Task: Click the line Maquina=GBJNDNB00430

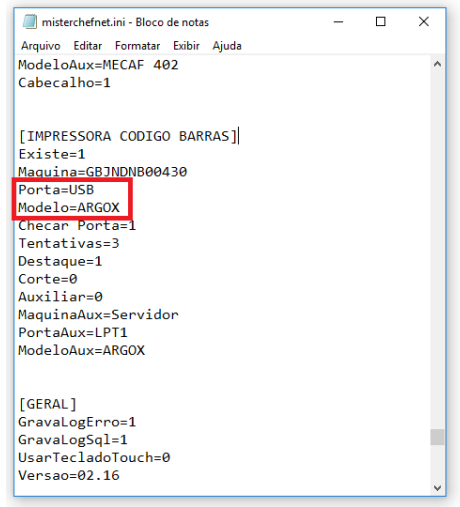Action: [x=102, y=172]
